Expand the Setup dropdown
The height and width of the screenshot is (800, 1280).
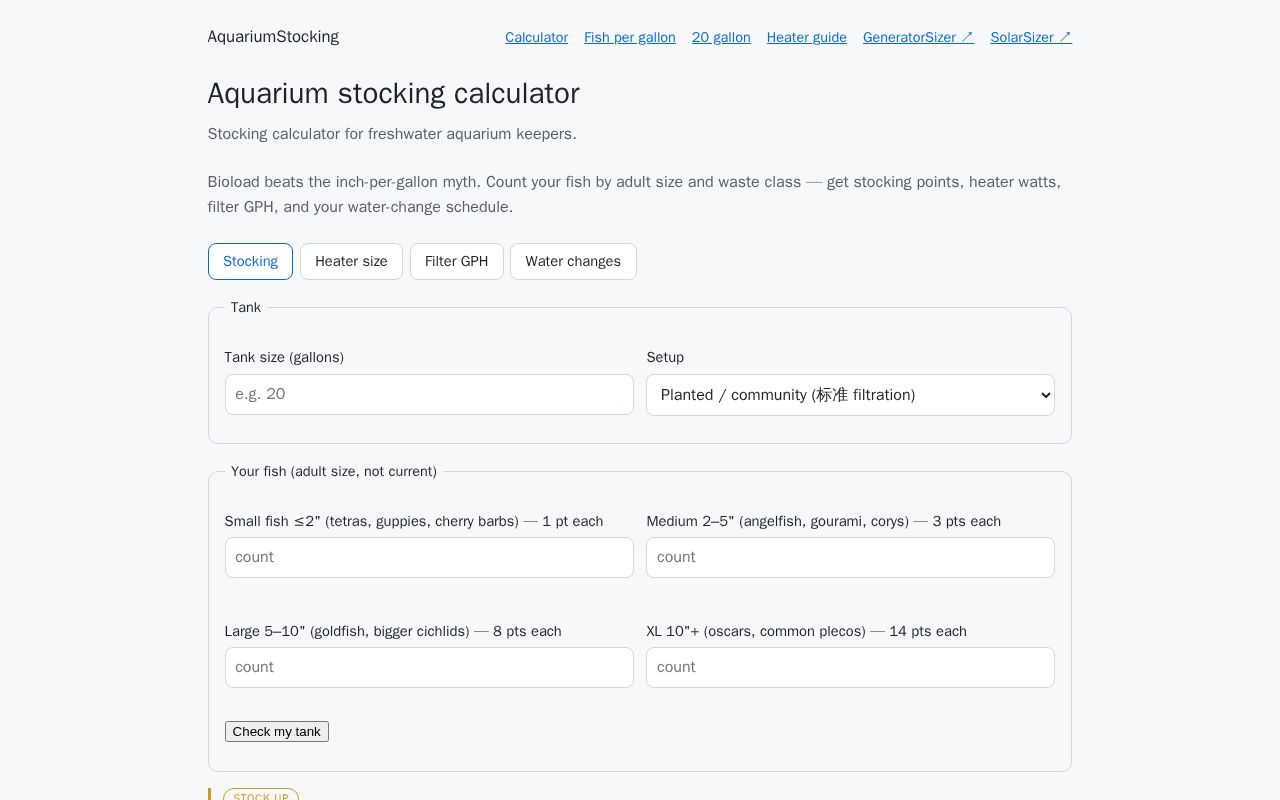click(x=850, y=395)
